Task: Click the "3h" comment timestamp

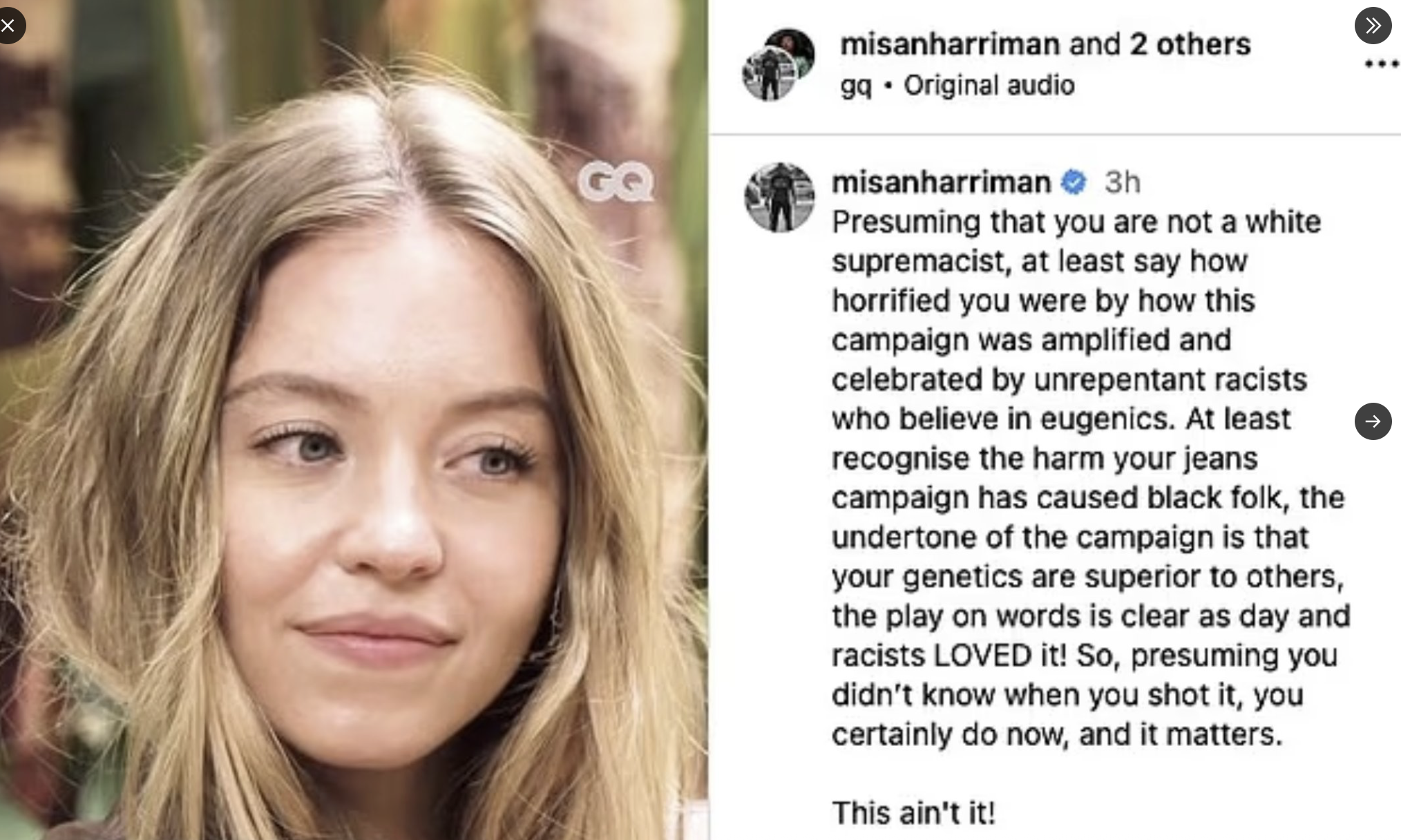Action: coord(1122,182)
